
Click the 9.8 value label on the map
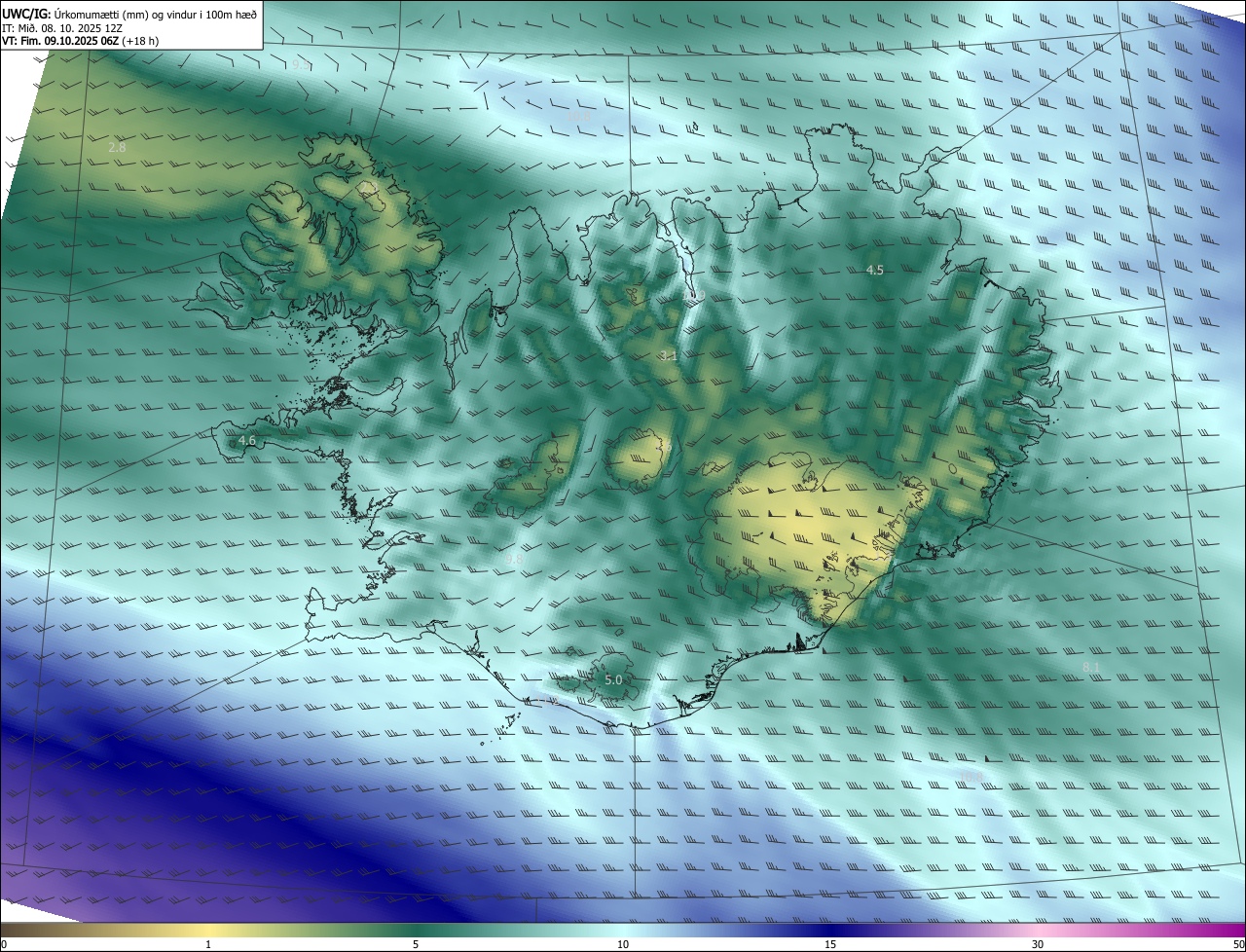[515, 560]
